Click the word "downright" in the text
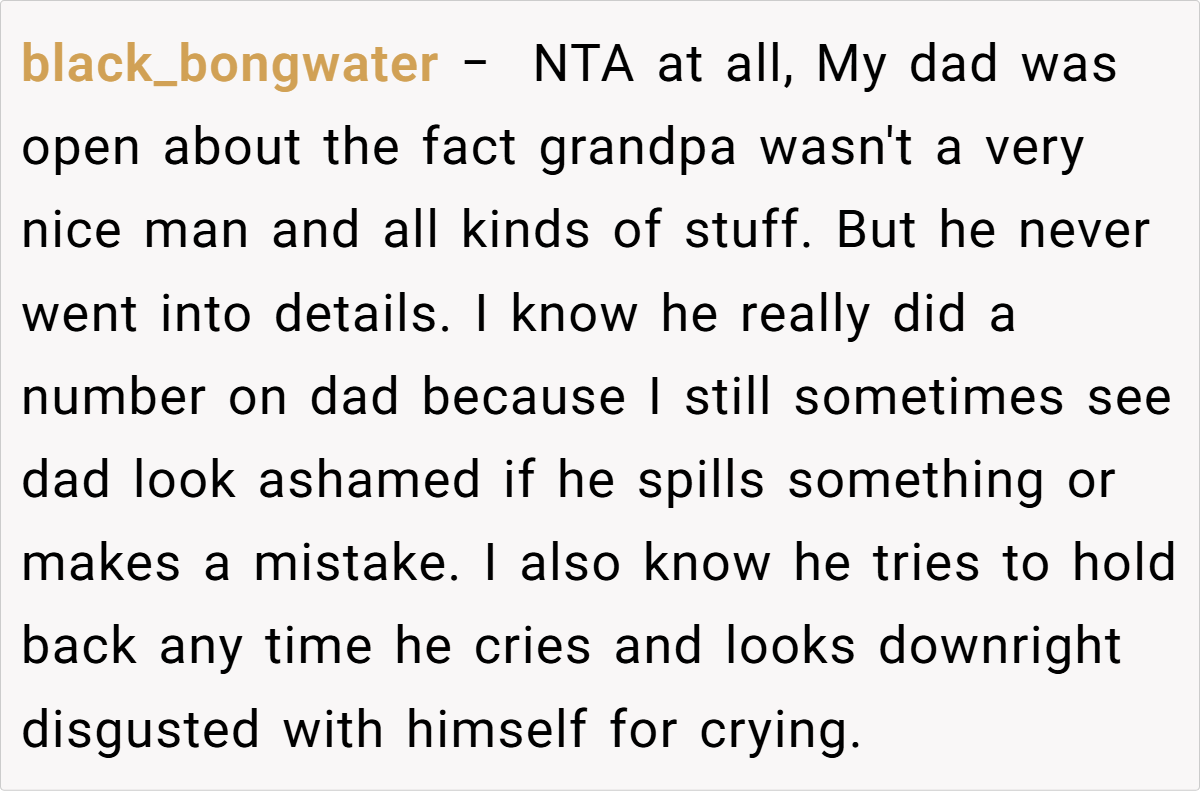Viewport: 1200px width, 791px height. (1000, 647)
